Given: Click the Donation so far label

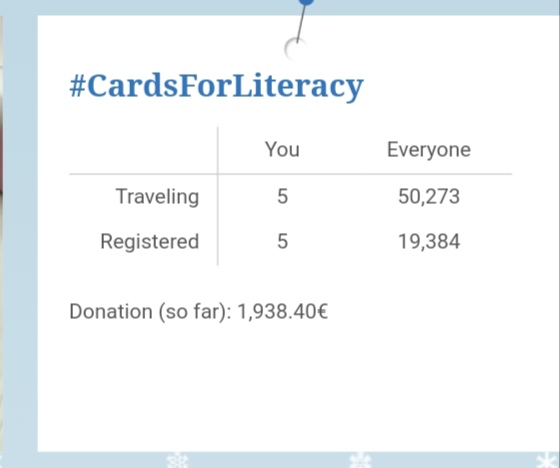Looking at the screenshot, I should point(150,312).
